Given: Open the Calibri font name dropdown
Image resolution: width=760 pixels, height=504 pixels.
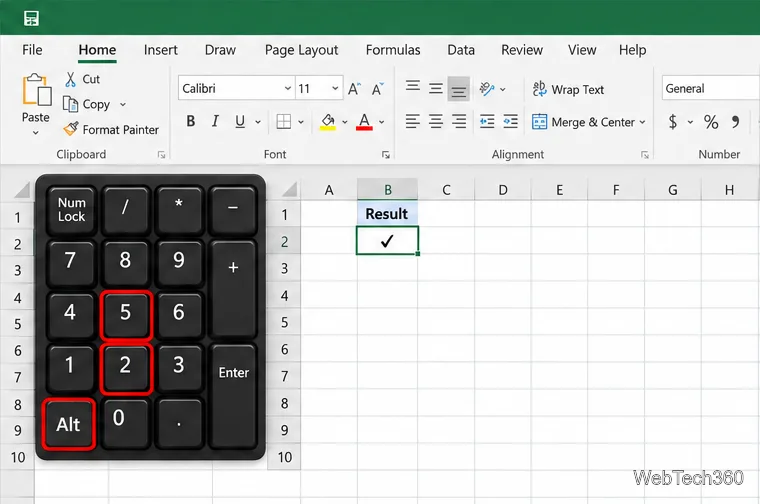Looking at the screenshot, I should coord(288,88).
